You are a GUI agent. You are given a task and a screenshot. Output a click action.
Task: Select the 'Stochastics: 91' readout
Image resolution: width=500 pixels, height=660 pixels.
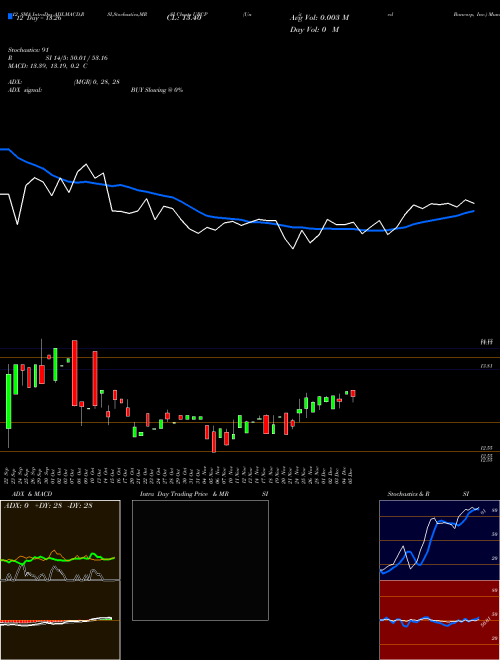tap(29, 50)
